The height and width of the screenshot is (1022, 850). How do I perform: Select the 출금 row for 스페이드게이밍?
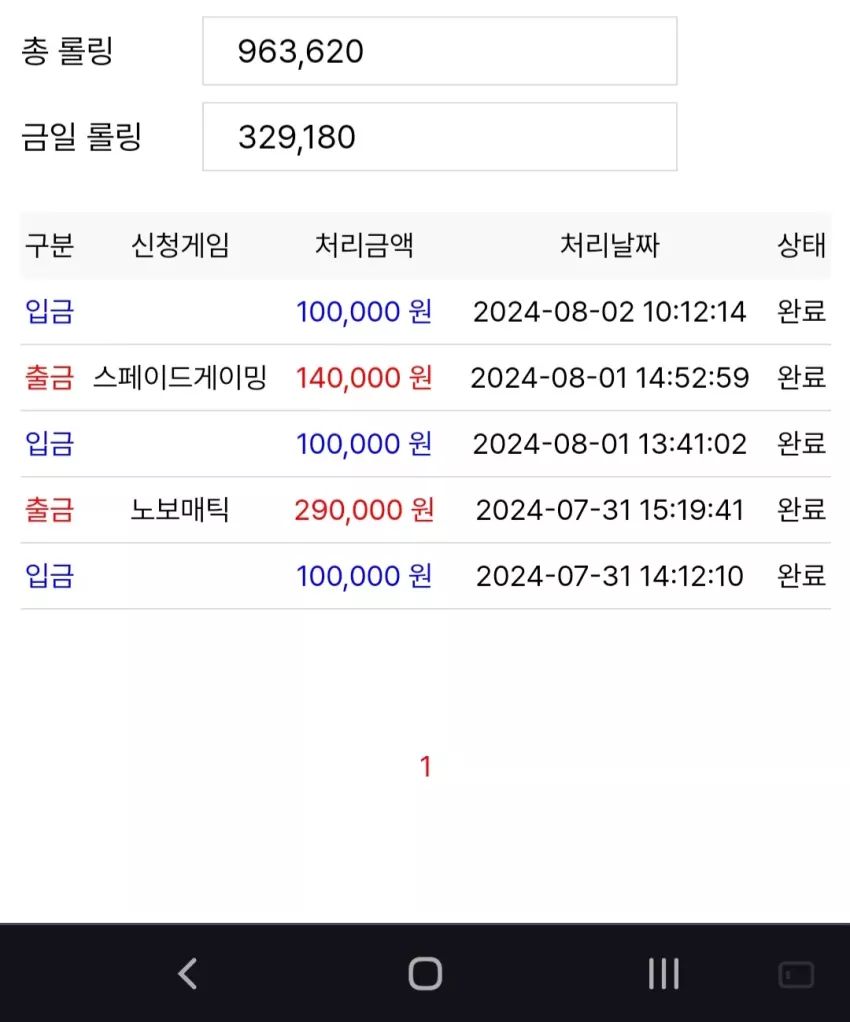click(x=425, y=377)
